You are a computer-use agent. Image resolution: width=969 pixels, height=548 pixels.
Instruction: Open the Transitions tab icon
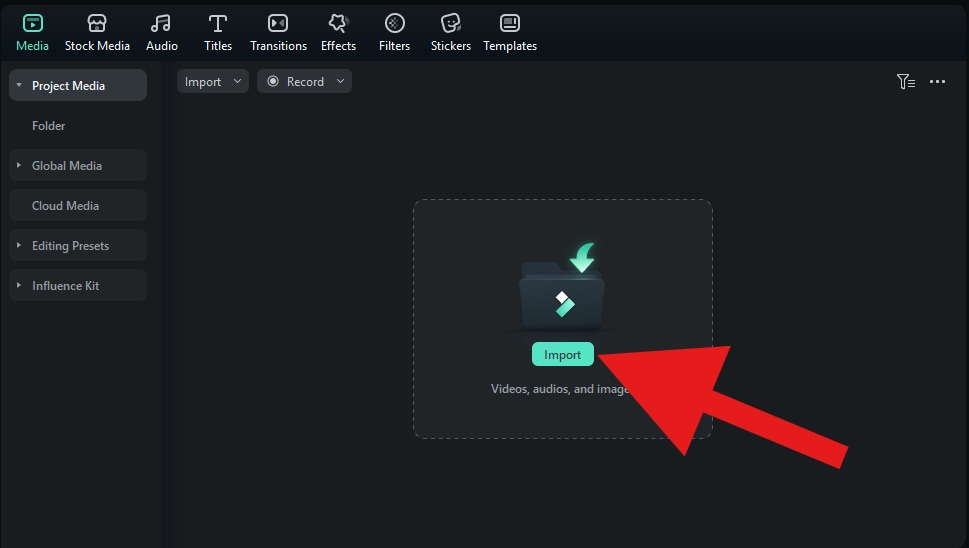tap(278, 23)
